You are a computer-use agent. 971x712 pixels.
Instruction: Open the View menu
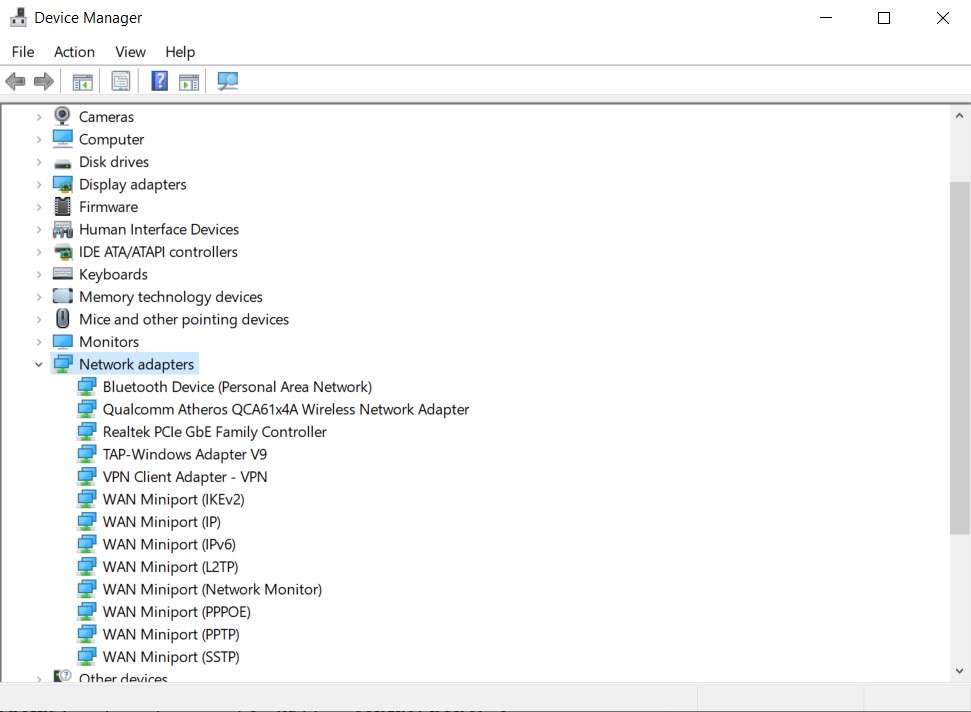click(x=130, y=52)
